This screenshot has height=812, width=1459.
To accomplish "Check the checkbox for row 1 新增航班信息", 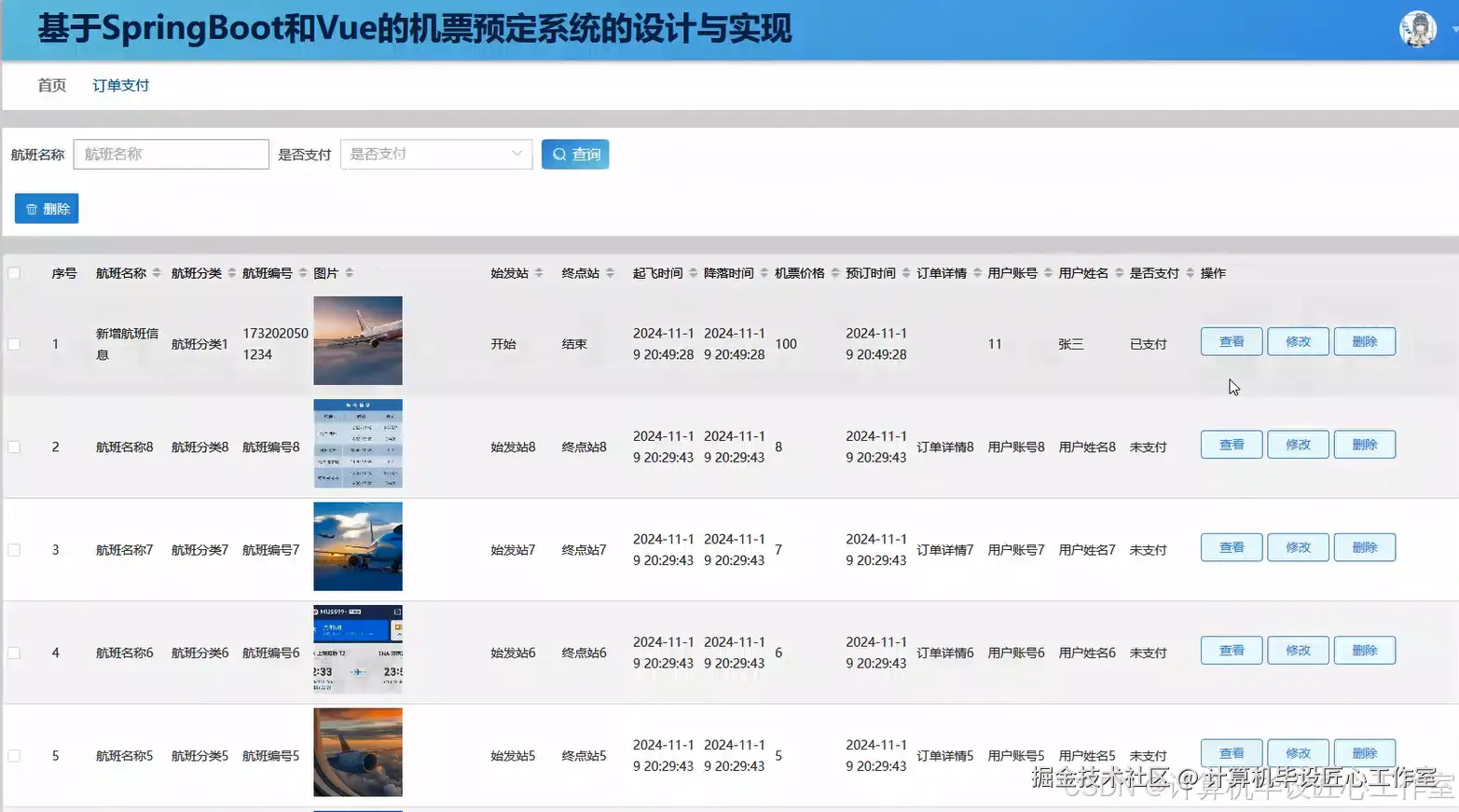I will [x=14, y=343].
